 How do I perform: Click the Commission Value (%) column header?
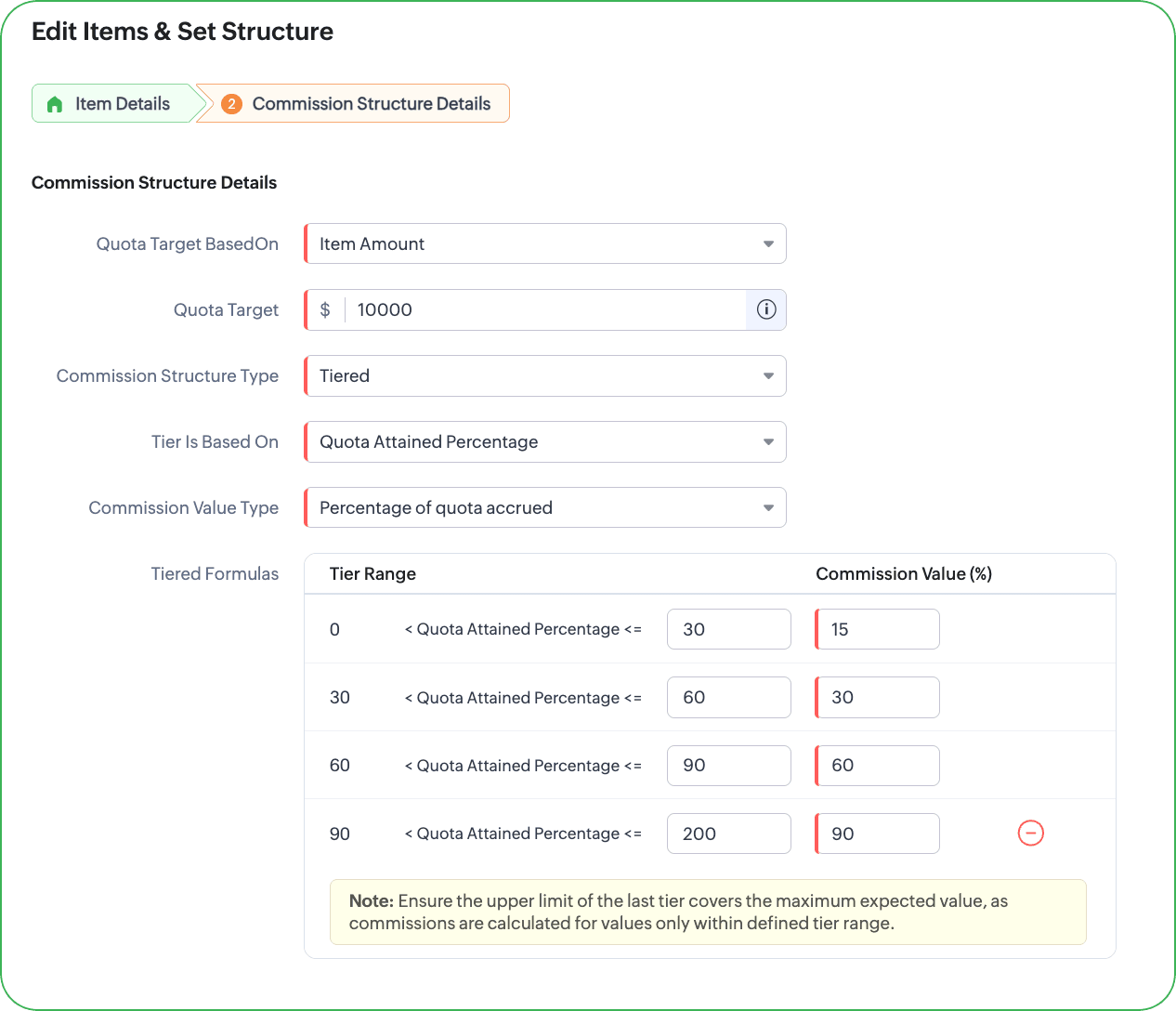(904, 573)
